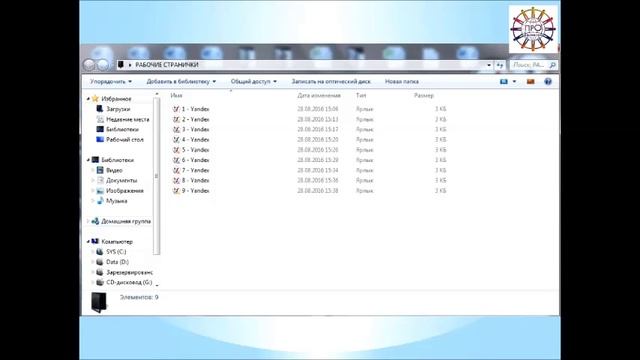Select the SYS (C:) drive

point(116,252)
